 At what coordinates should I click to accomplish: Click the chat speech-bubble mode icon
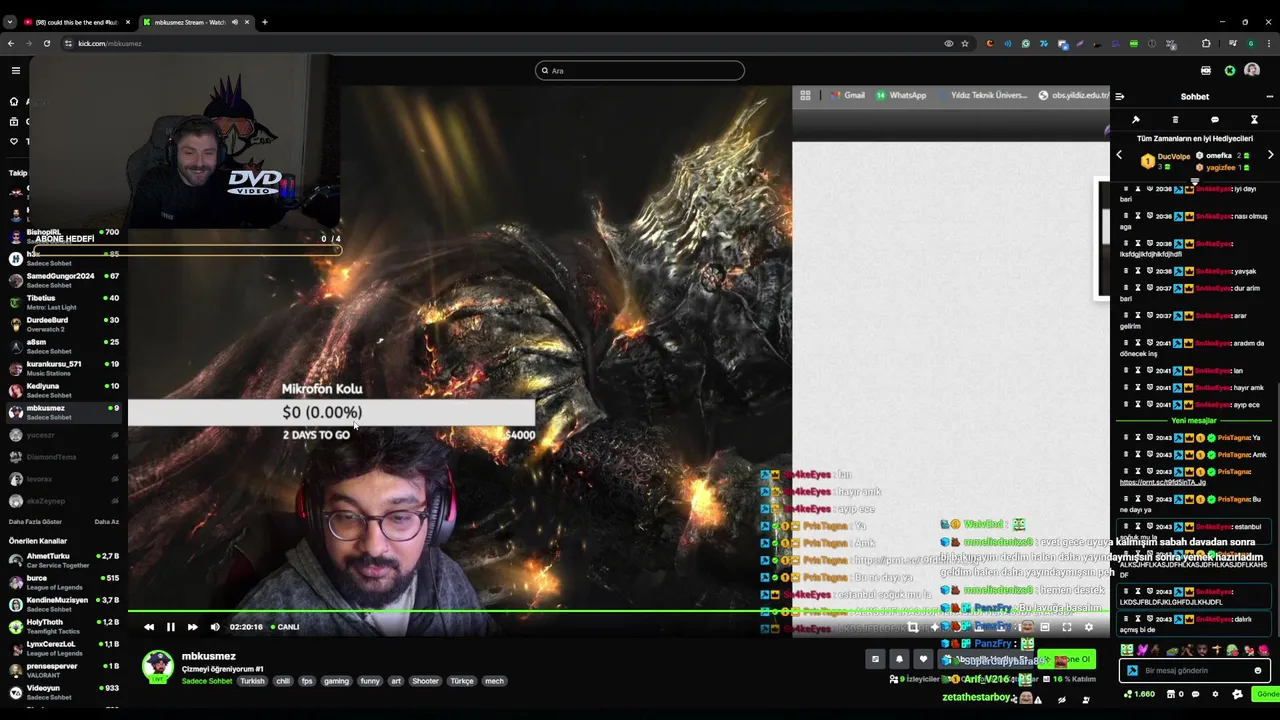1215,120
